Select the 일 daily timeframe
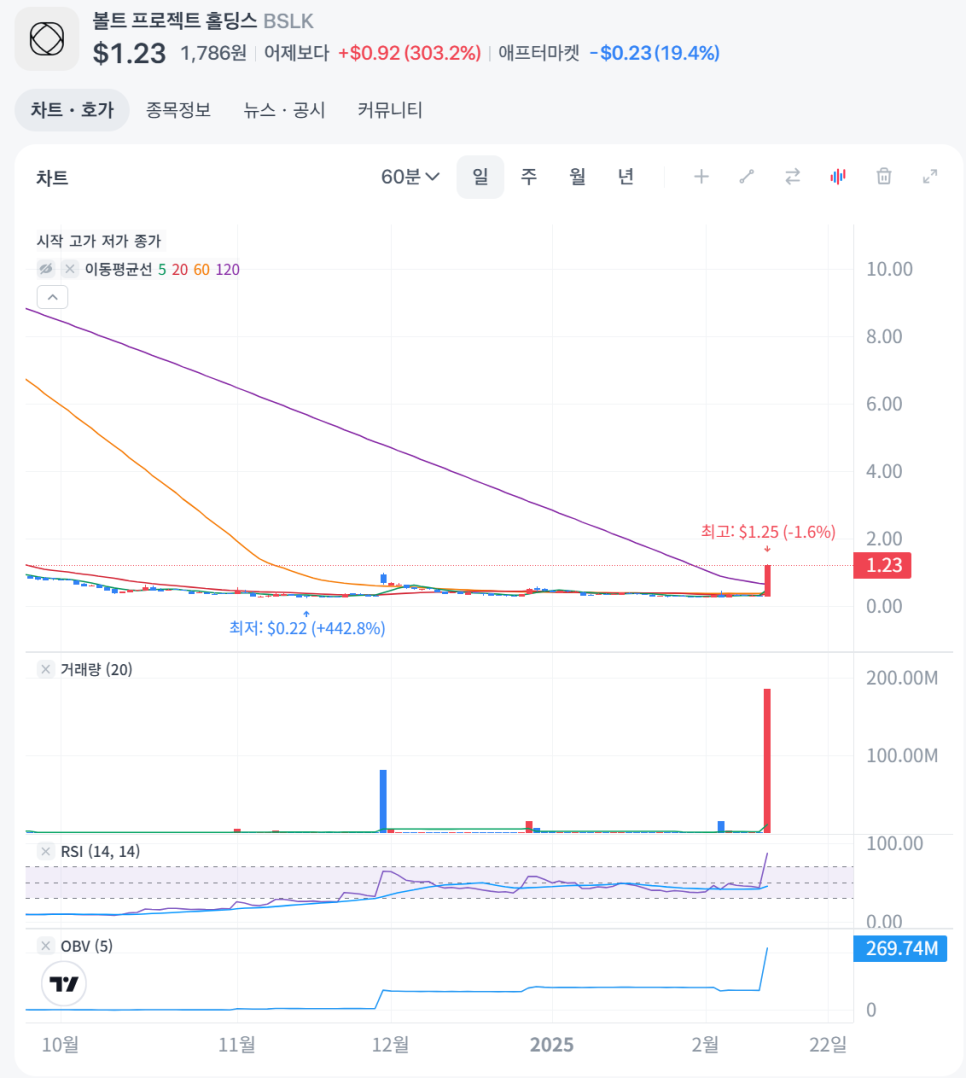This screenshot has width=966, height=1078. [x=480, y=177]
